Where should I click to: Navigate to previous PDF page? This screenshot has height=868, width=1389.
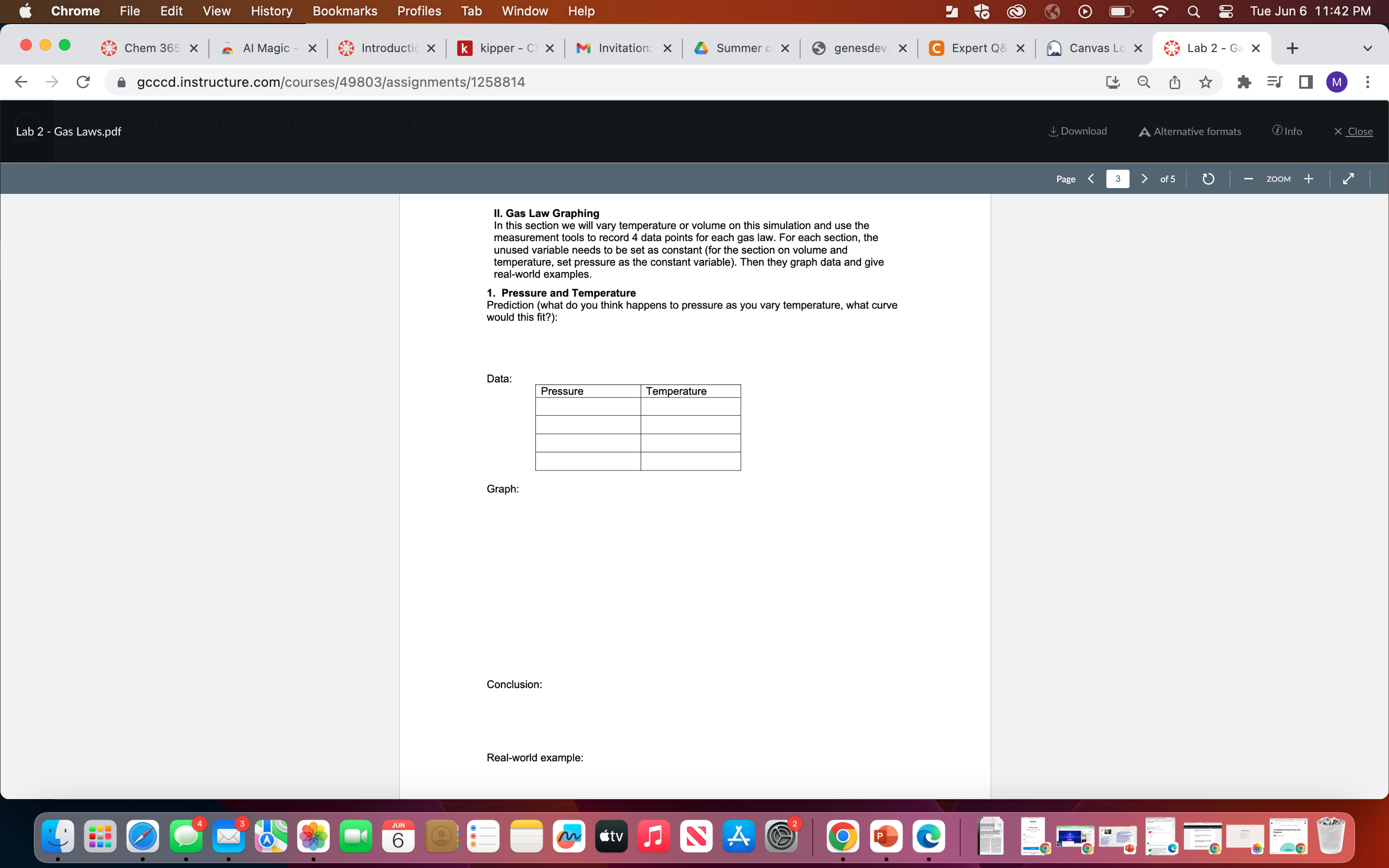tap(1090, 179)
